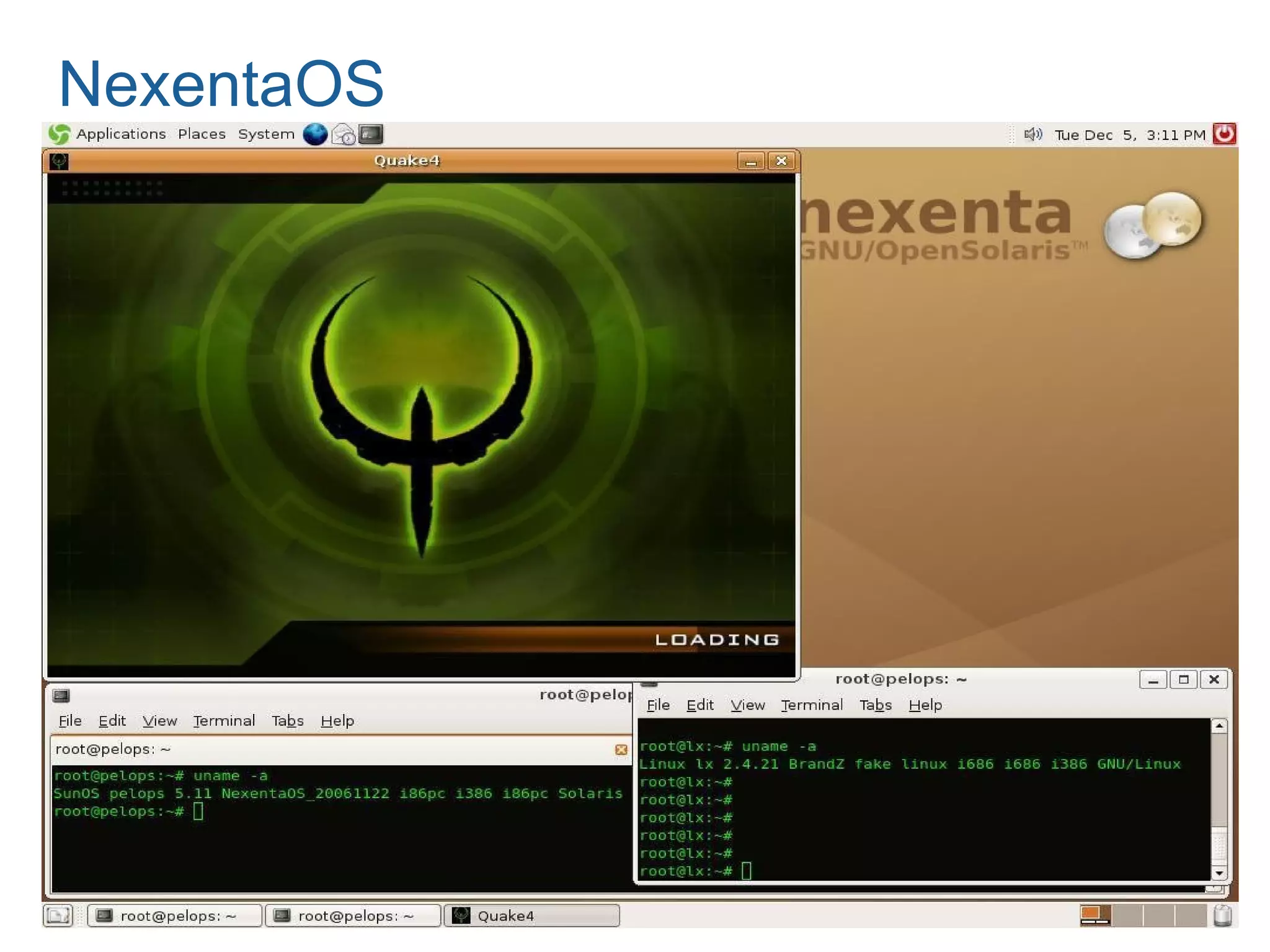The width and height of the screenshot is (1270, 952).
Task: Click scrollbar down arrow in right terminal
Action: tap(1219, 873)
